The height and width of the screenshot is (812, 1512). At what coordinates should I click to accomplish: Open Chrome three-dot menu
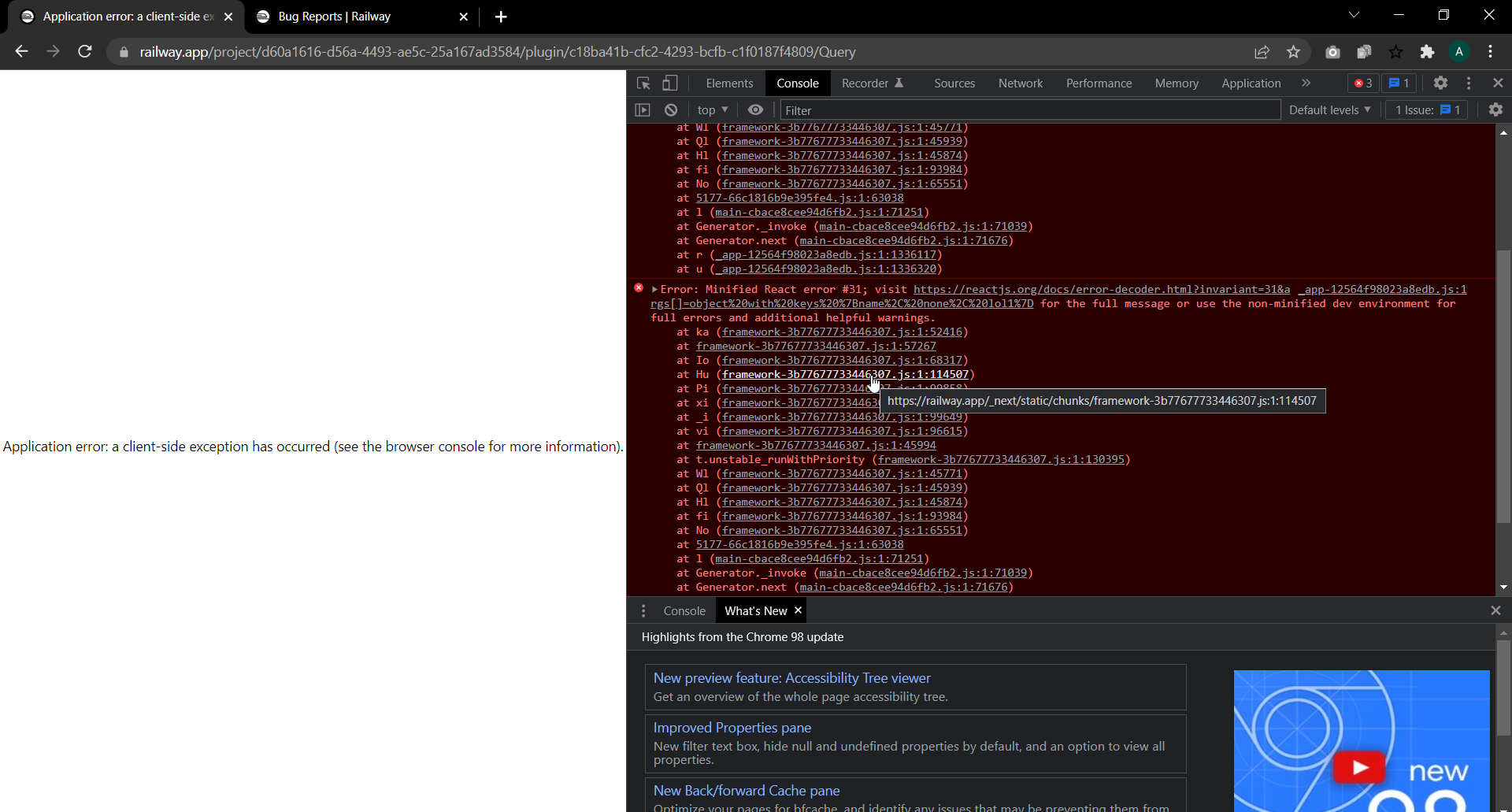tap(1491, 52)
